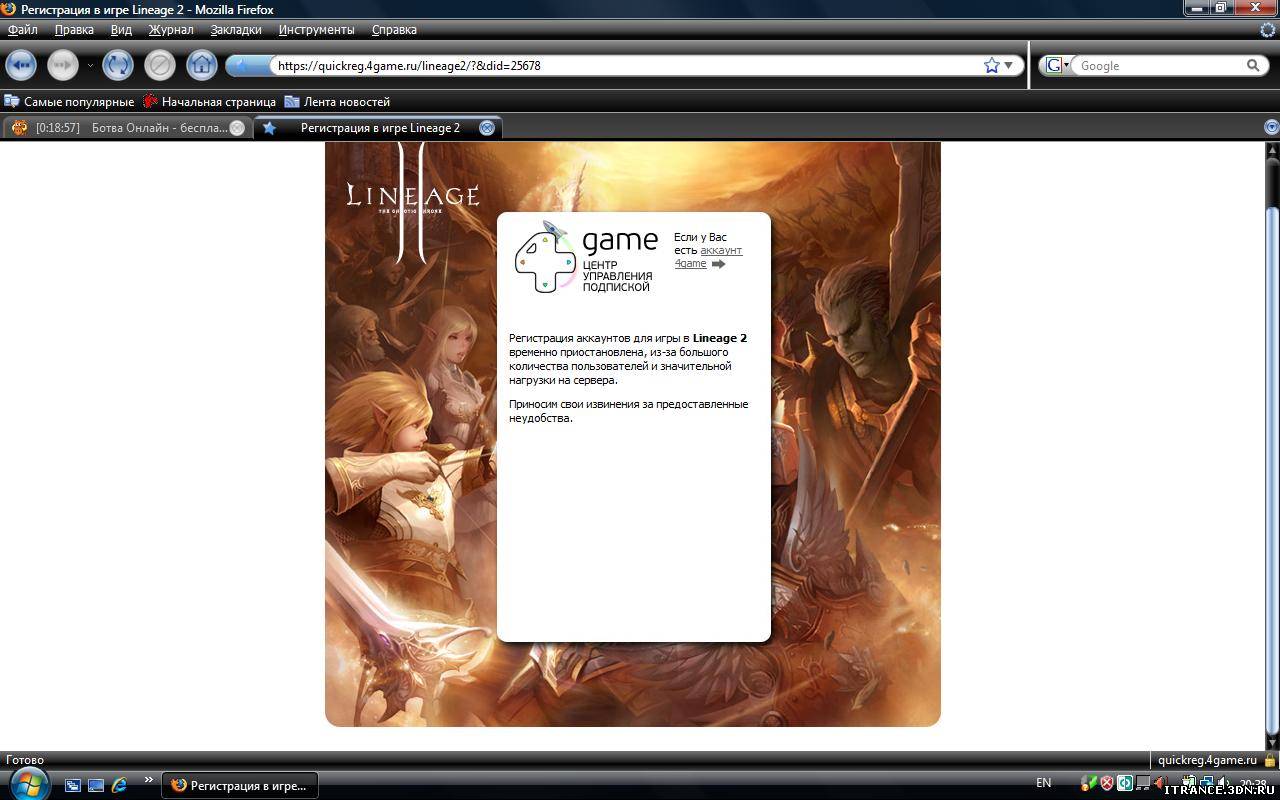
Task: Reload the page with the refresh button
Action: [118, 66]
